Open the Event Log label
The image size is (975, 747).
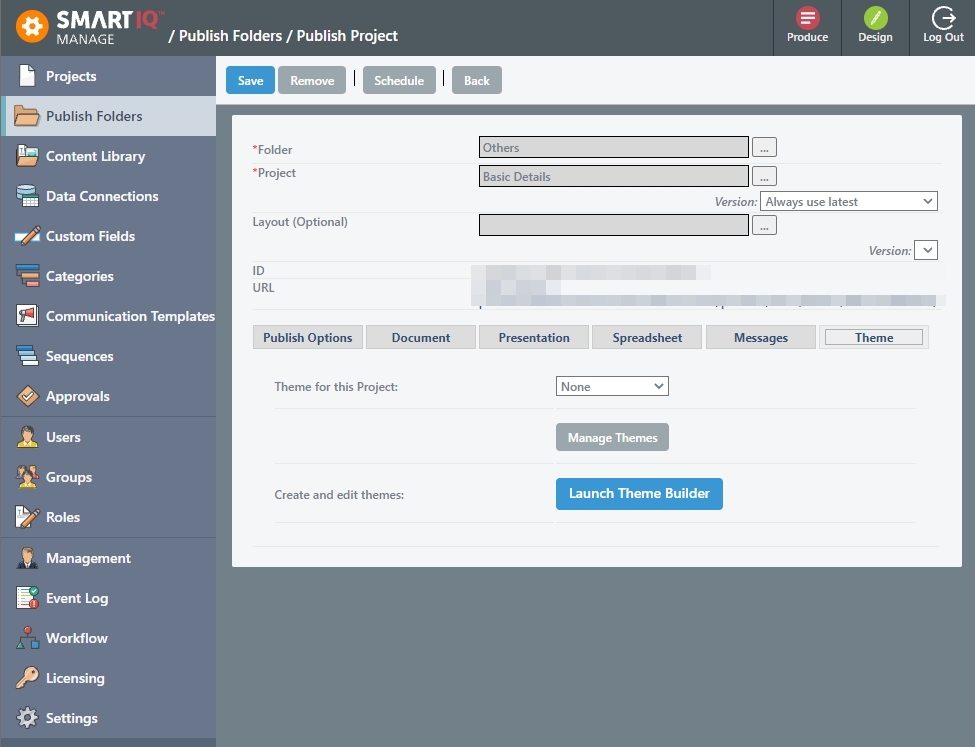click(x=77, y=598)
